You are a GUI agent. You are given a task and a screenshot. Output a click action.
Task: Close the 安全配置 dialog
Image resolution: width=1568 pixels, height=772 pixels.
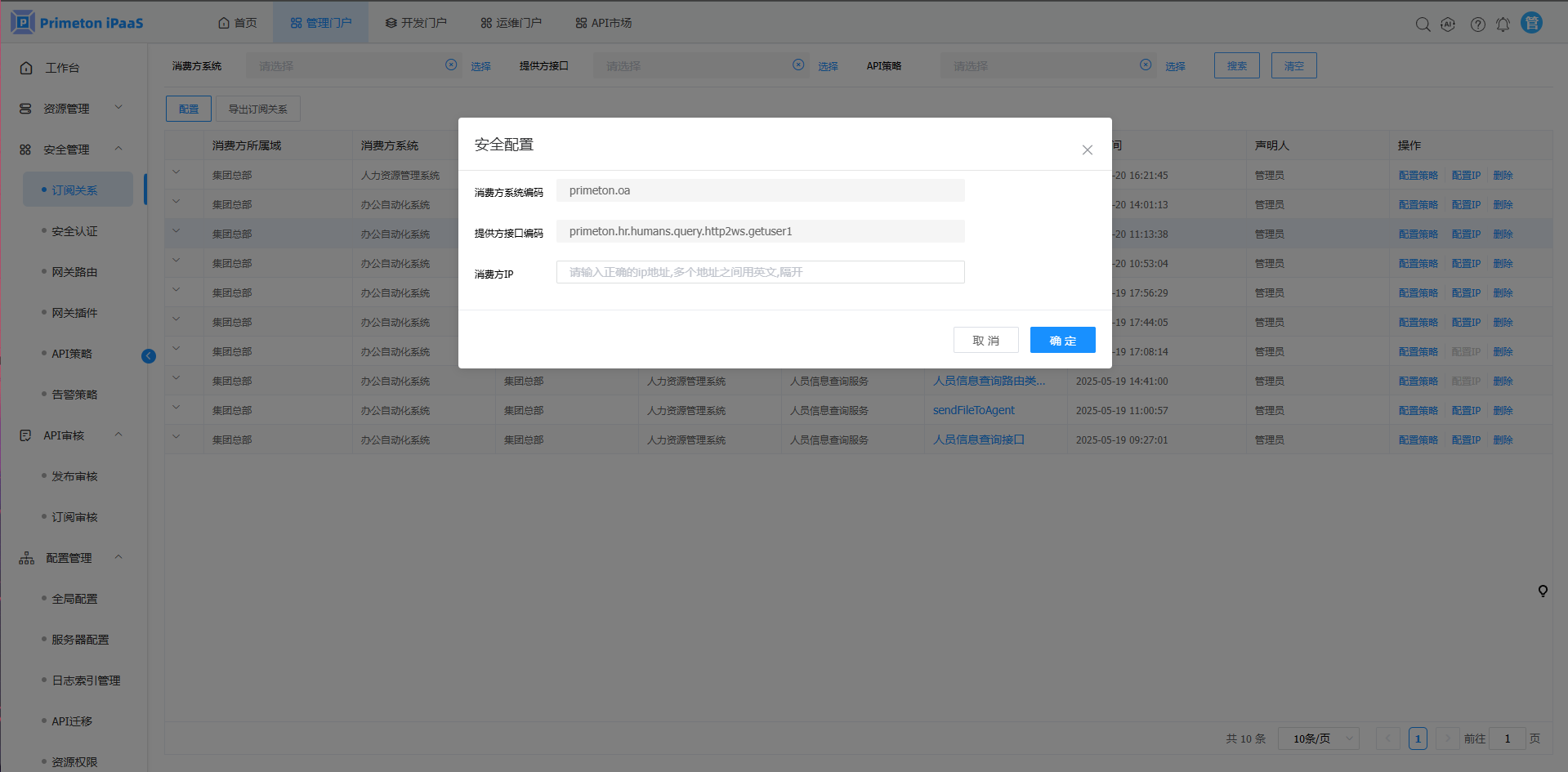[1087, 149]
